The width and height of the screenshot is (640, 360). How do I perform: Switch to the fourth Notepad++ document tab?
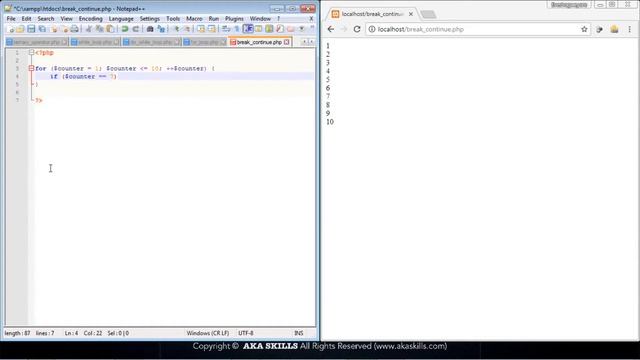click(204, 42)
